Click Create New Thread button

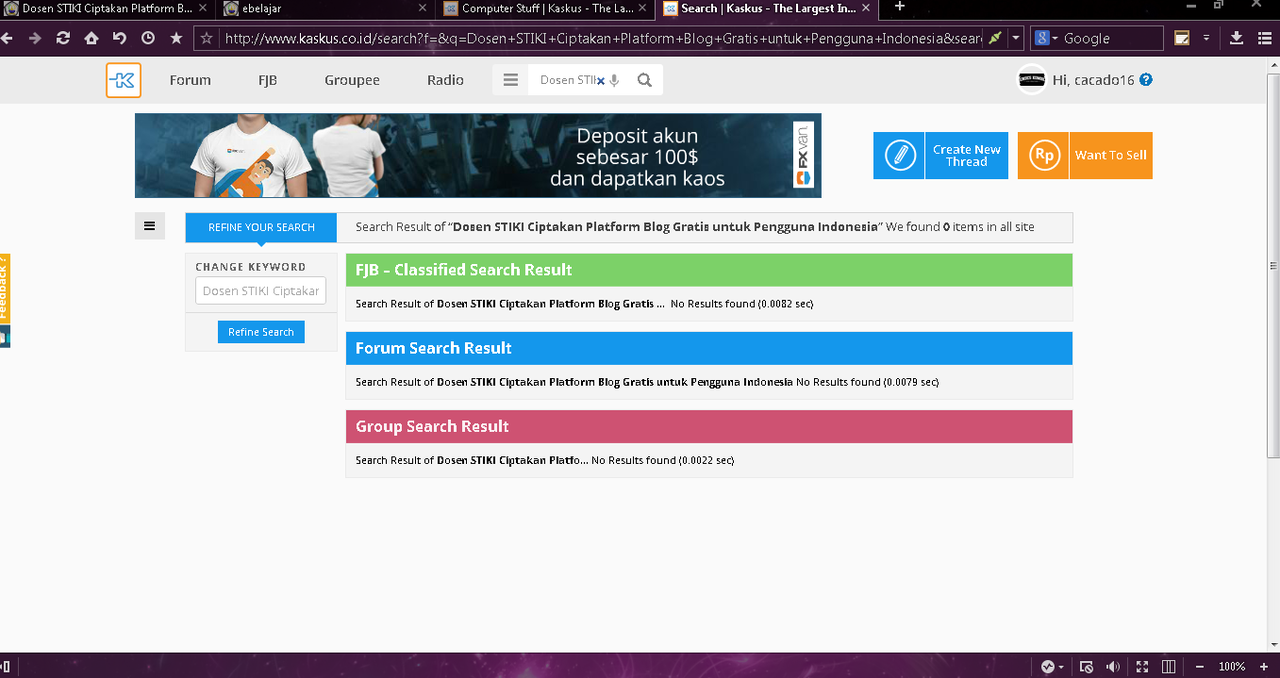point(940,155)
